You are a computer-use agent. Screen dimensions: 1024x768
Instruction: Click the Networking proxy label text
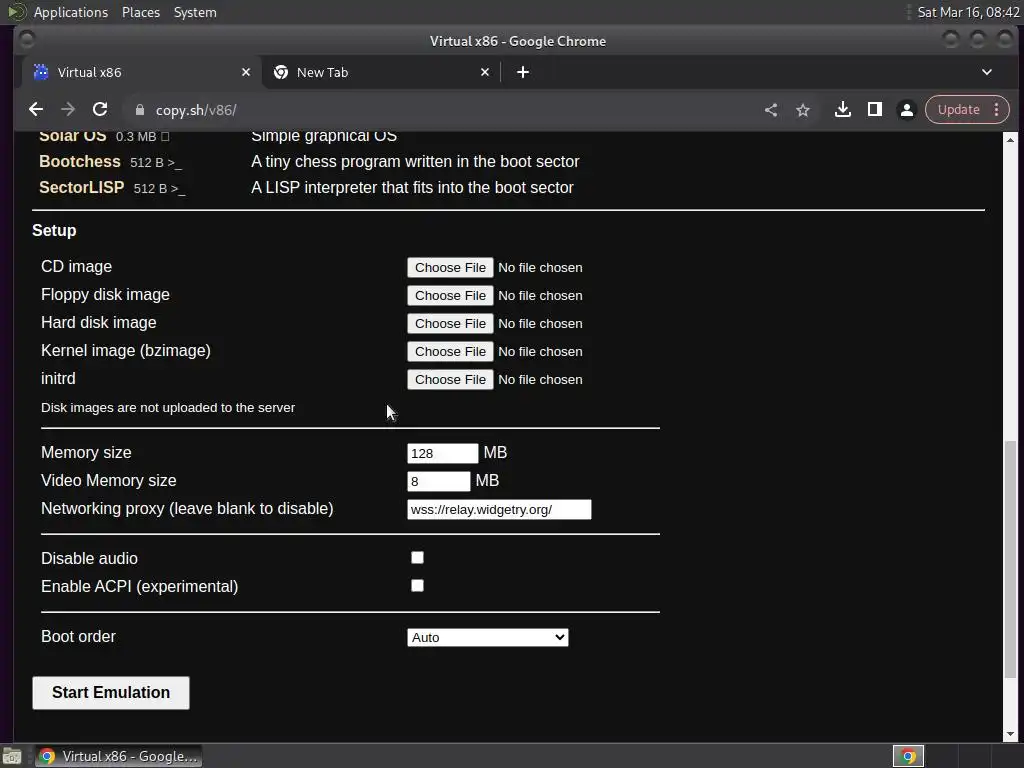point(187,509)
